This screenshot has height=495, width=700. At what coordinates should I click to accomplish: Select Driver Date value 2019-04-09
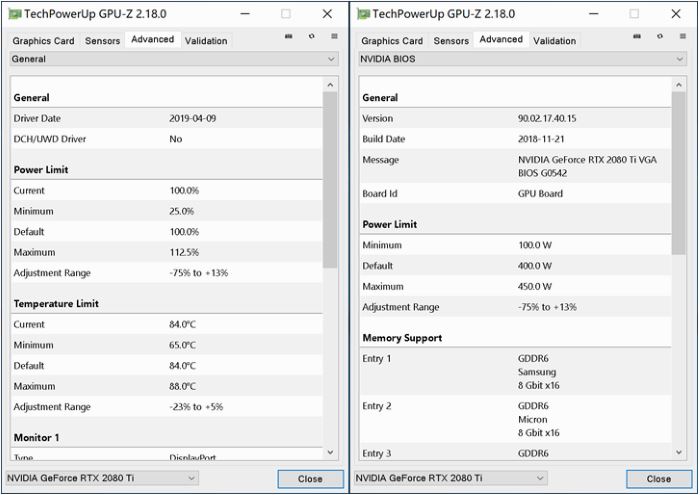click(x=192, y=118)
